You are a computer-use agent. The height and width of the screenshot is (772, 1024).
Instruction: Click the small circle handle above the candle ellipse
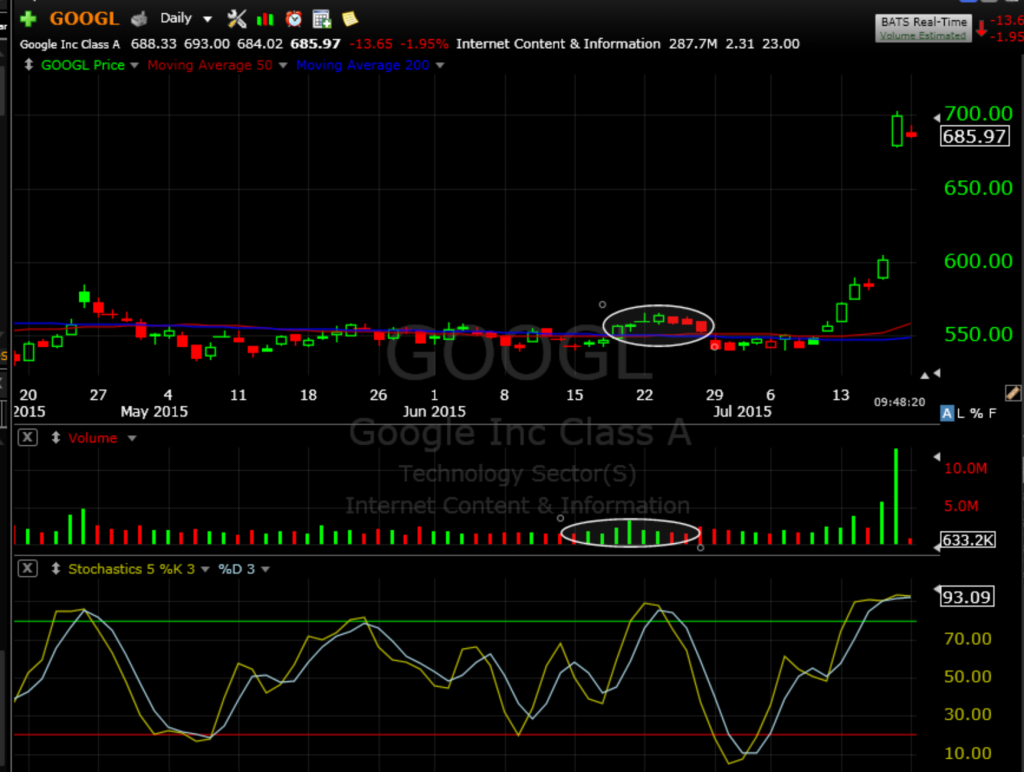point(602,304)
